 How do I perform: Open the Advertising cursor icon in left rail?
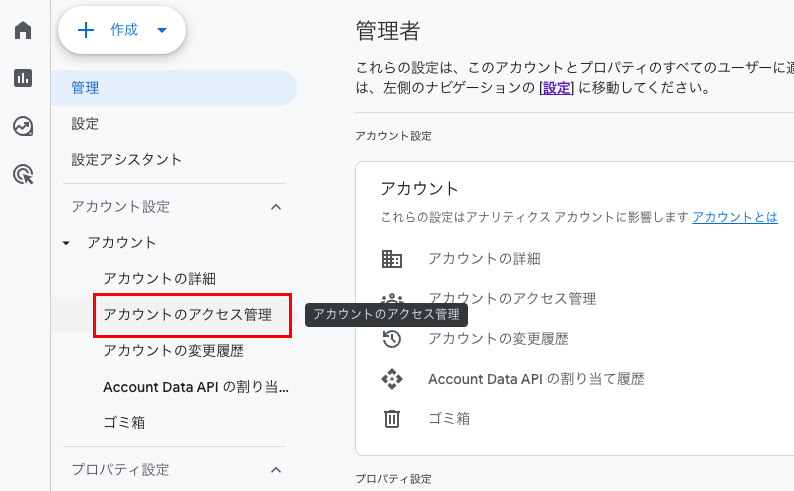coord(23,175)
